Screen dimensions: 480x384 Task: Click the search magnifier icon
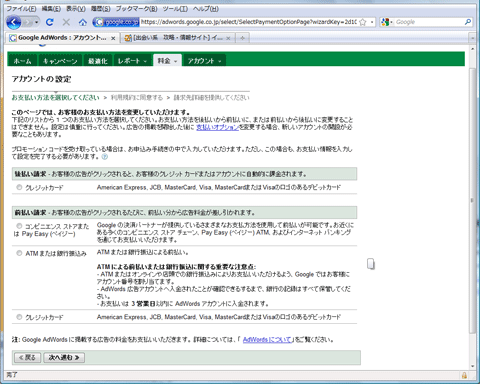(468, 22)
